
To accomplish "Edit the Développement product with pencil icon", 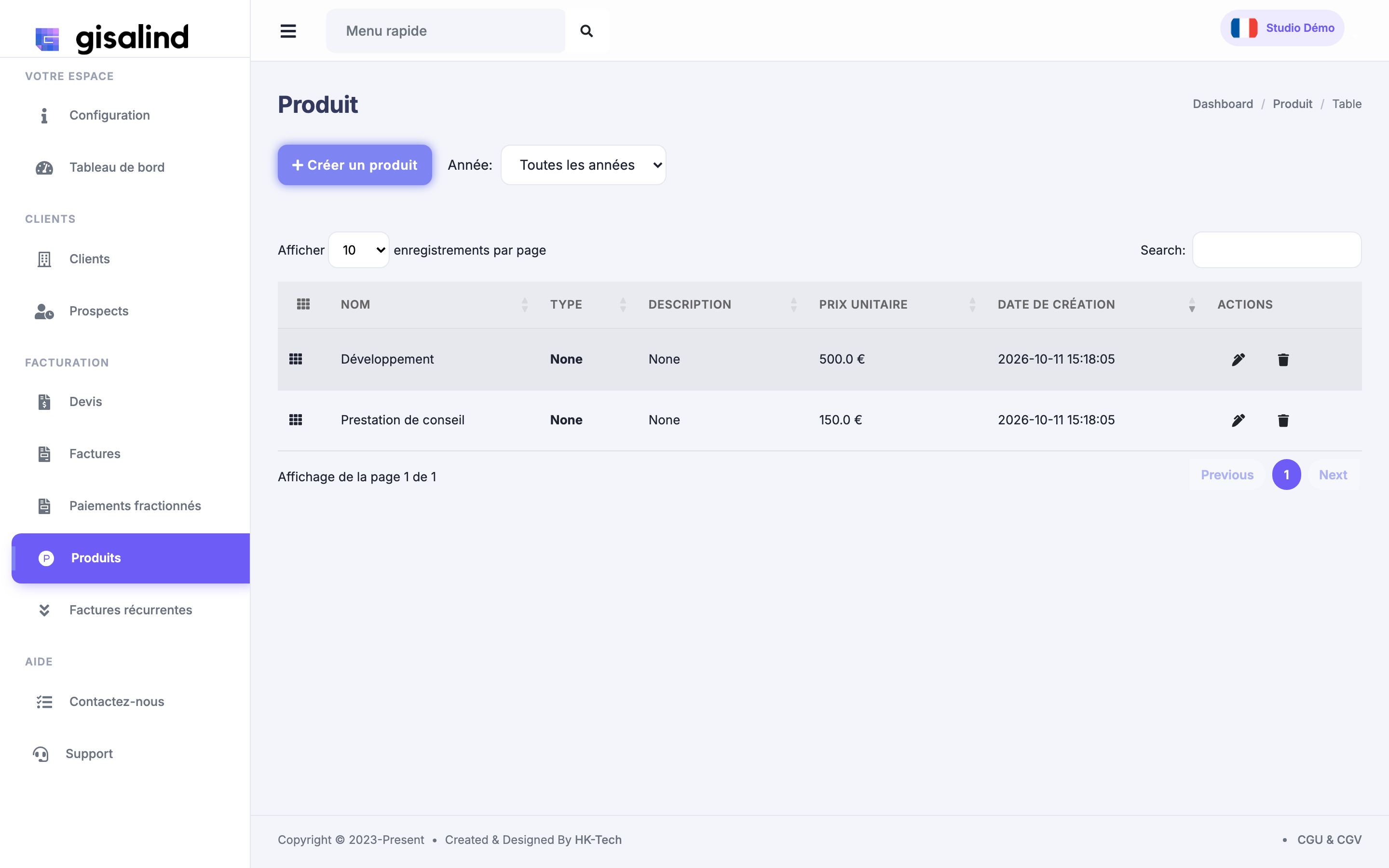I will click(x=1238, y=359).
